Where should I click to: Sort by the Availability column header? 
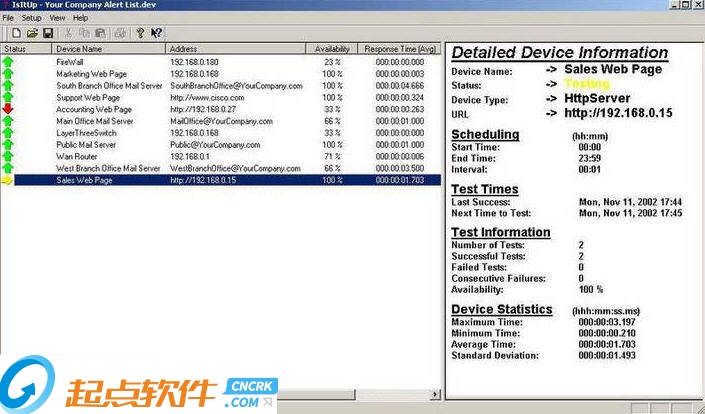click(332, 49)
